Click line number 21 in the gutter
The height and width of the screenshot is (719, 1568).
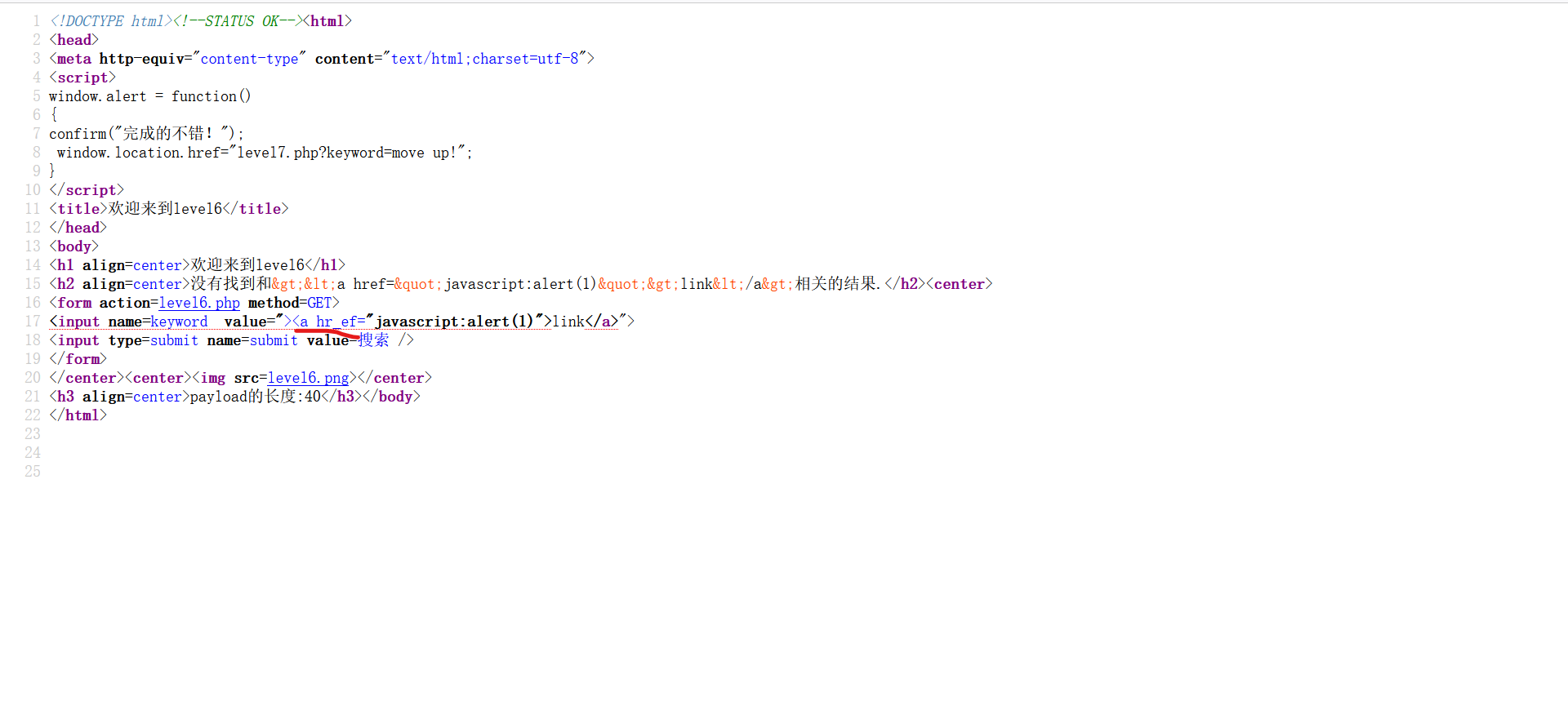coord(33,397)
